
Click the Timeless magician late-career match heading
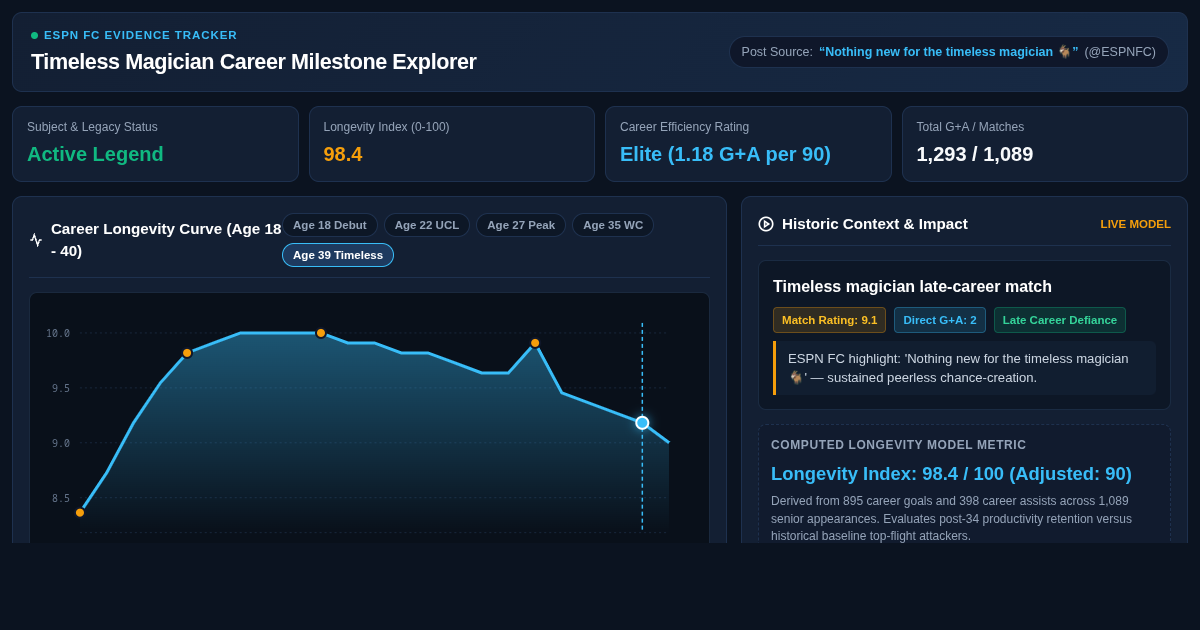pyautogui.click(x=912, y=287)
